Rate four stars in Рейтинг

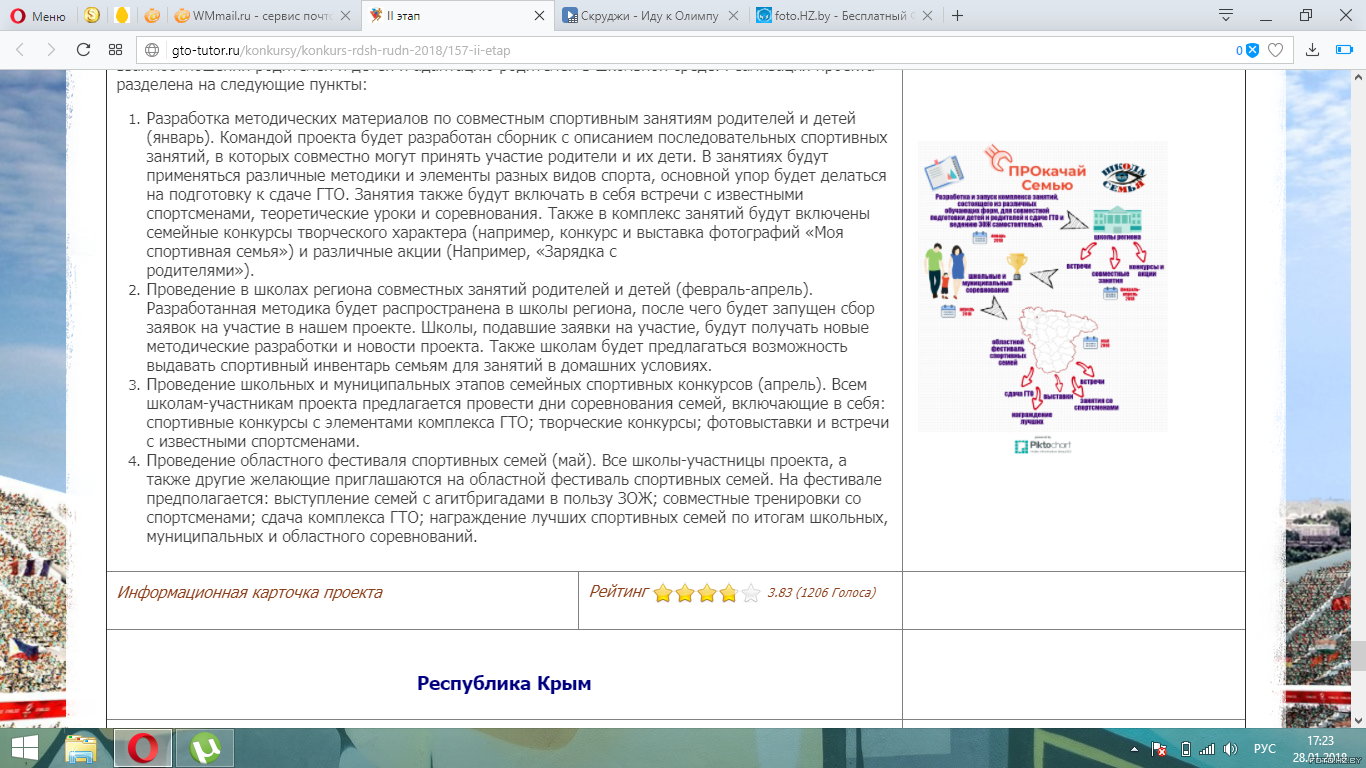[x=729, y=594]
